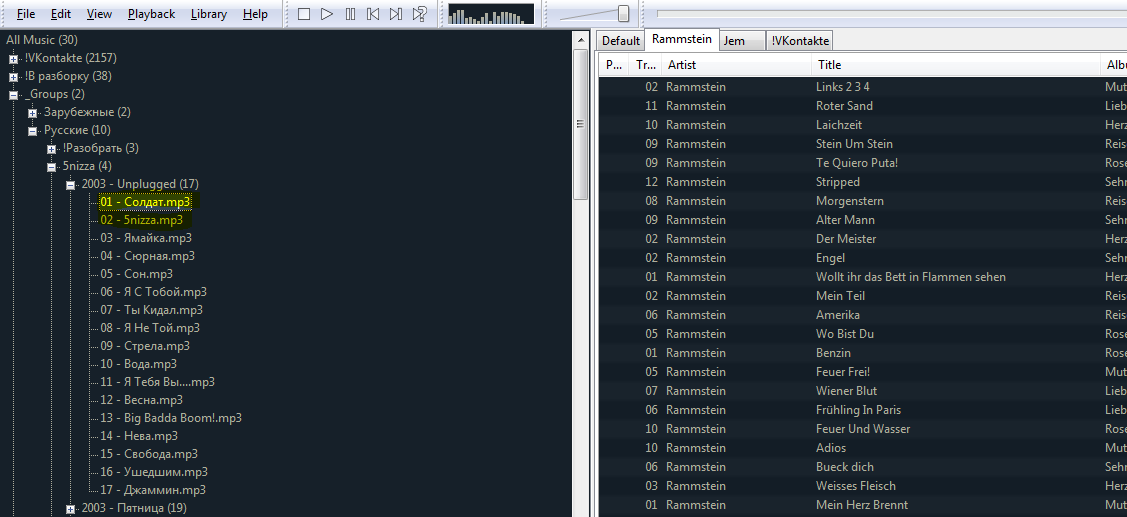Select the Rammstein playlist tab

681,39
